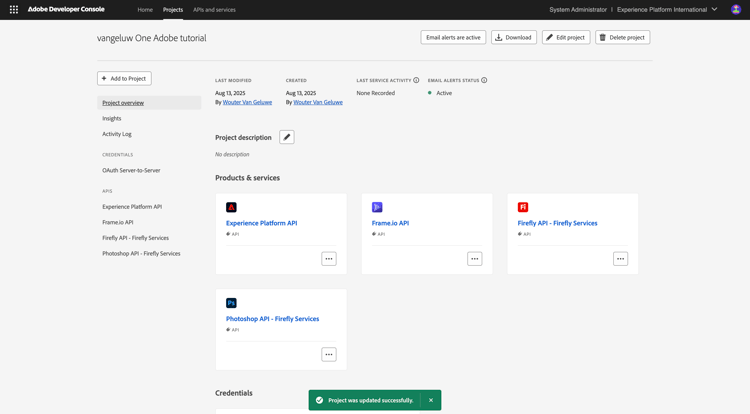The image size is (750, 414).
Task: Edit project description with pencil icon
Action: 287,137
